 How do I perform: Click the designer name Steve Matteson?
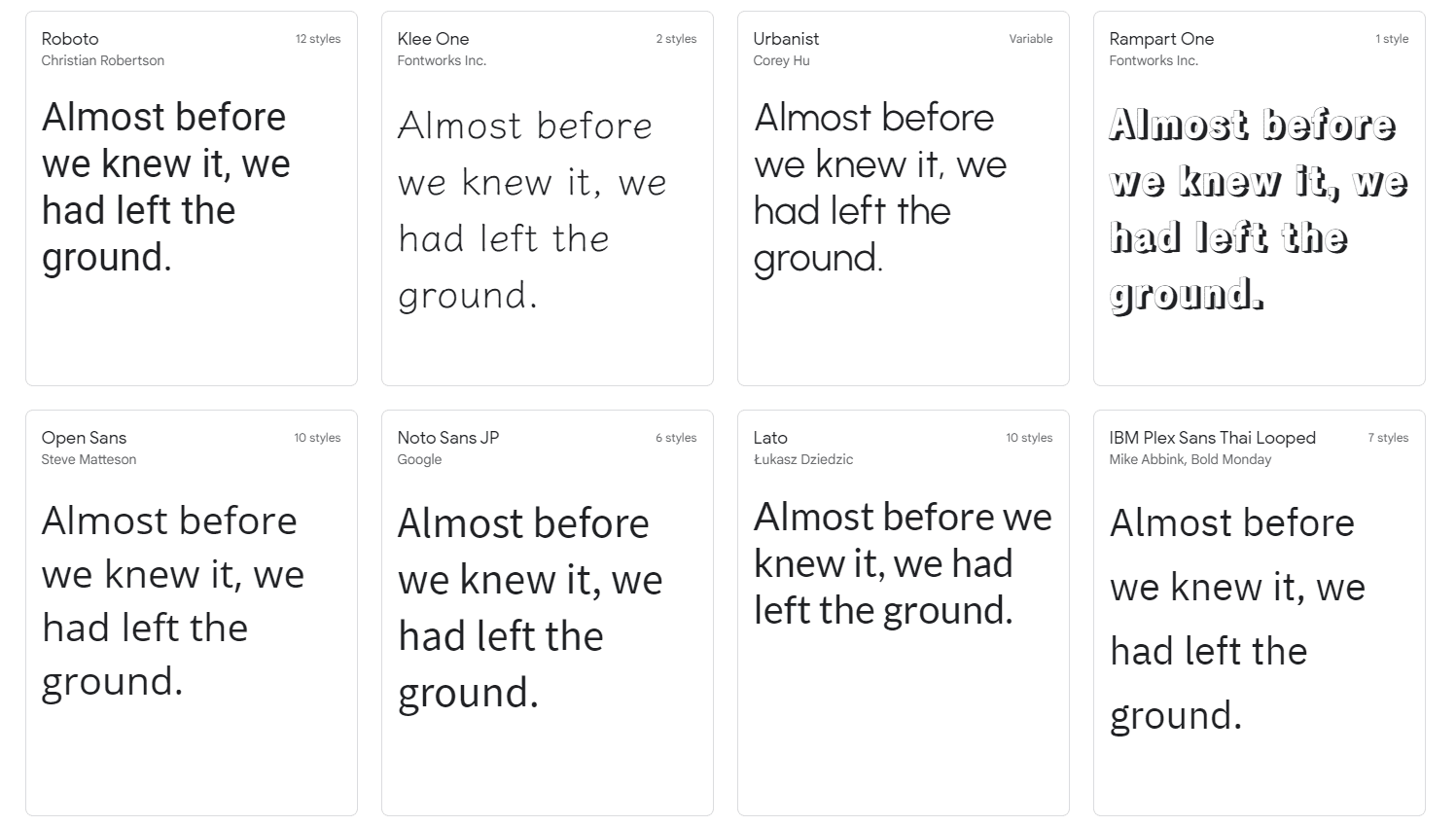[89, 459]
